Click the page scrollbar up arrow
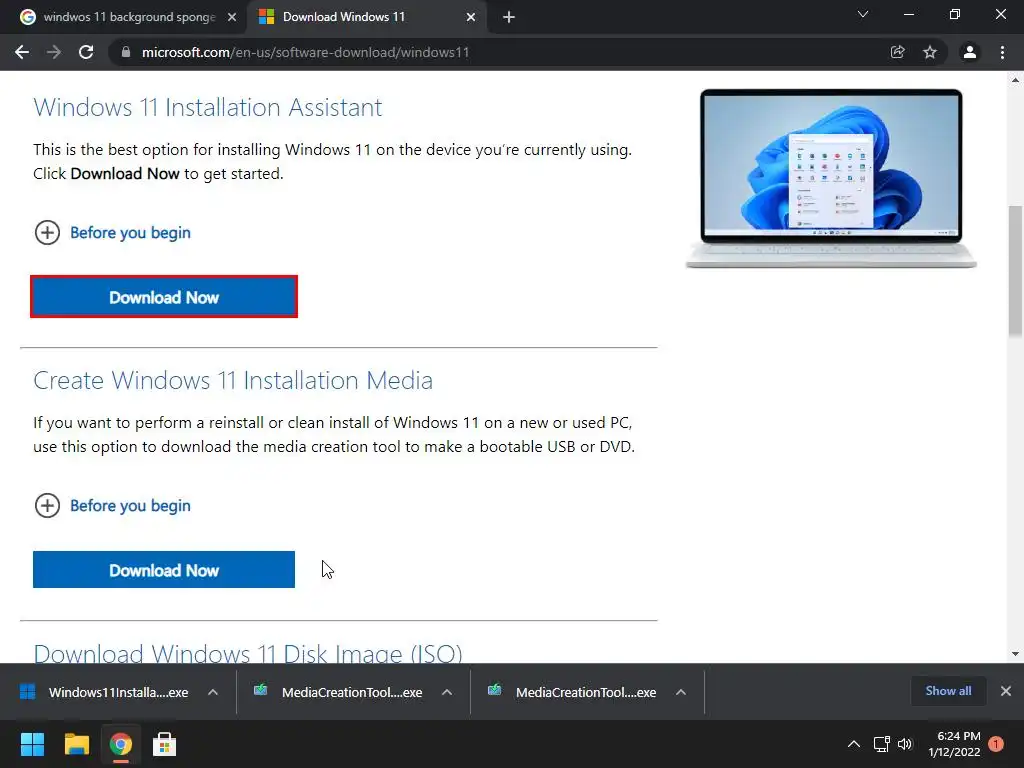 point(1015,80)
